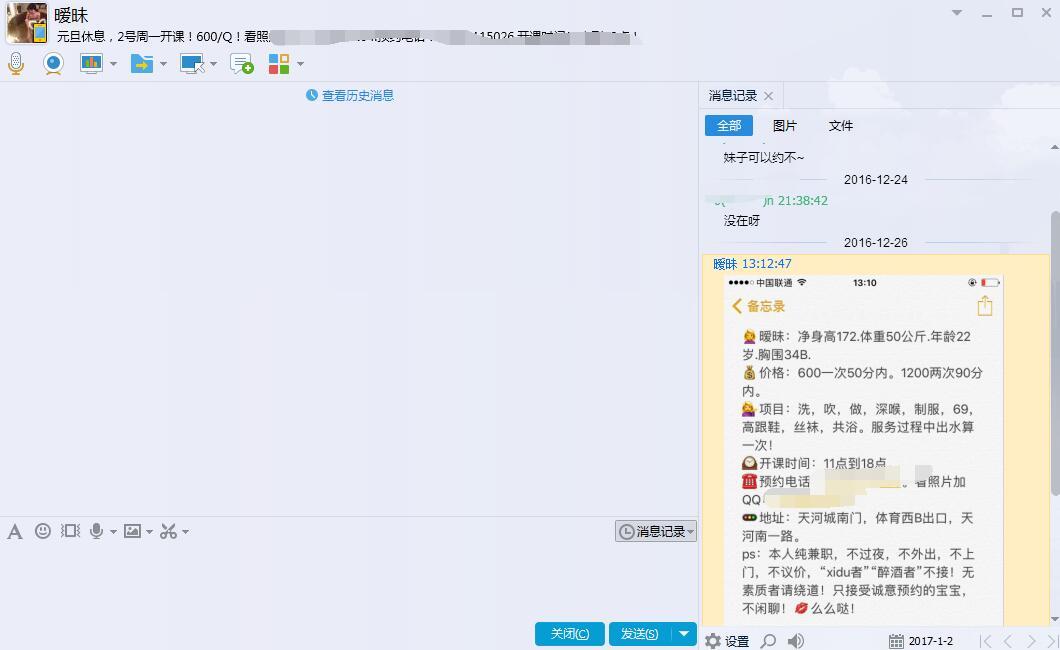Open the memo screenshot image in history

coord(863,449)
